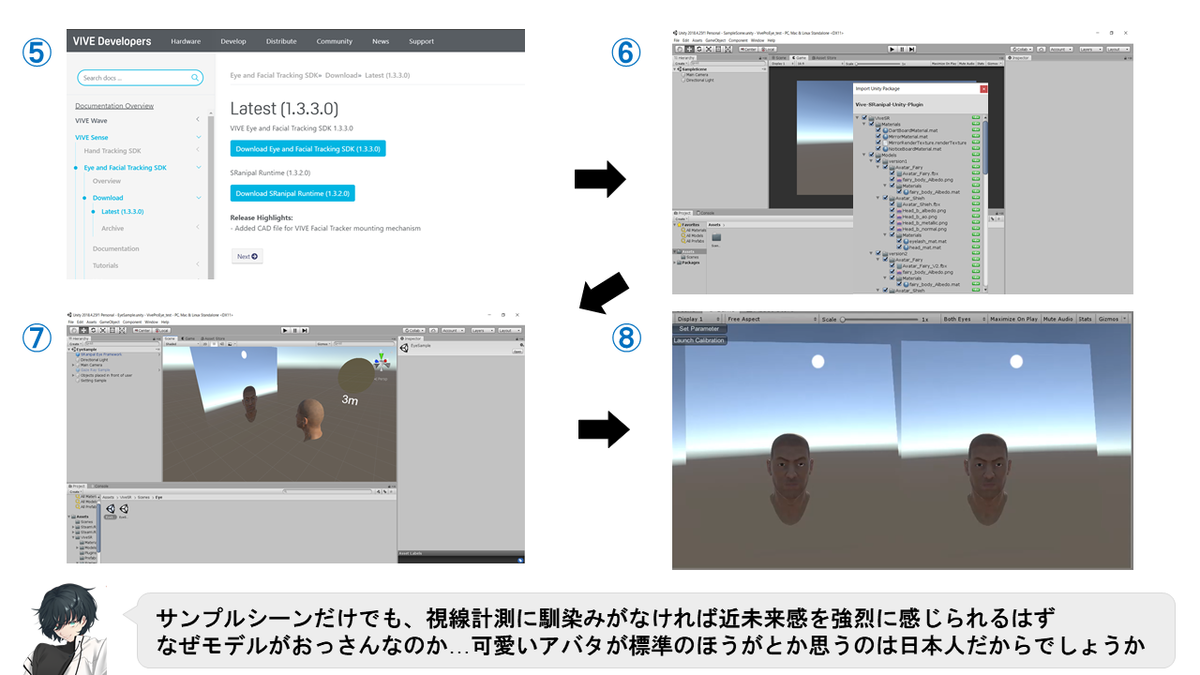Uncheck the ViveSR root folder checkbox
1200x675 pixels.
click(864, 117)
